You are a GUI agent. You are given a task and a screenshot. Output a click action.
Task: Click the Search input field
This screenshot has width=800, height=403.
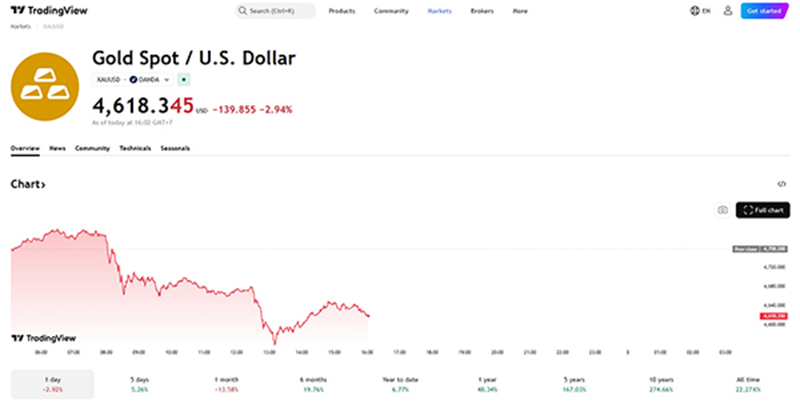tap(275, 11)
